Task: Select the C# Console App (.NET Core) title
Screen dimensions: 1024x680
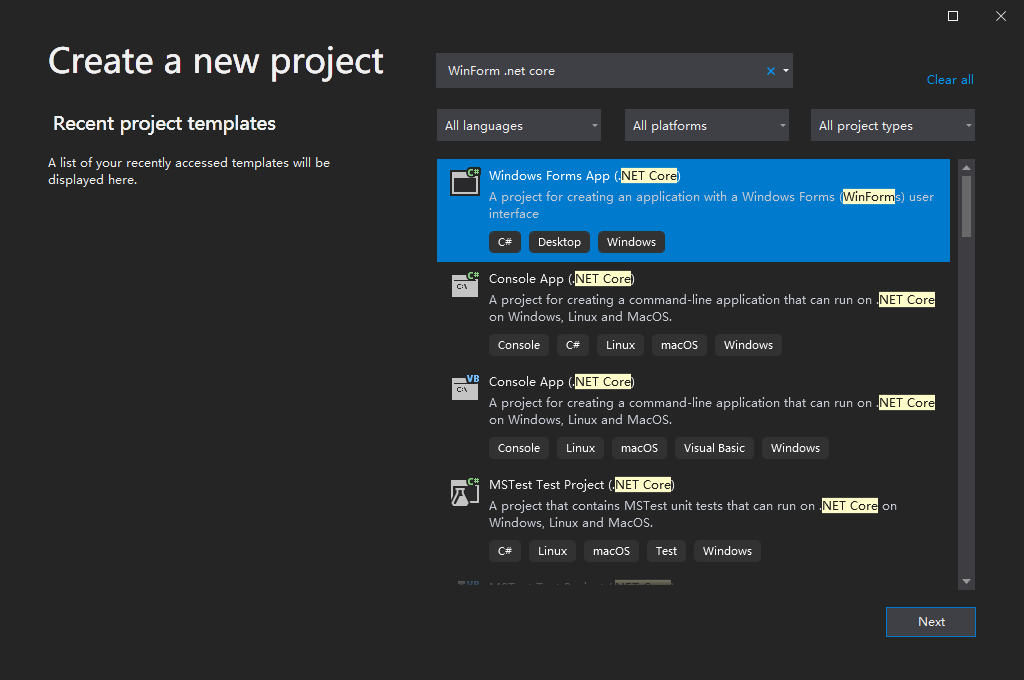Action: [x=561, y=279]
